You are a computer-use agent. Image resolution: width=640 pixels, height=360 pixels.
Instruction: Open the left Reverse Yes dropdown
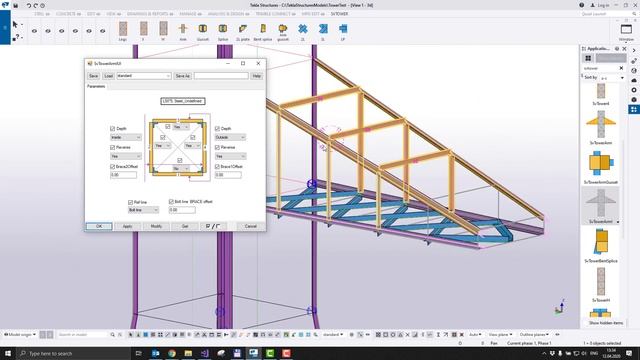(126, 156)
